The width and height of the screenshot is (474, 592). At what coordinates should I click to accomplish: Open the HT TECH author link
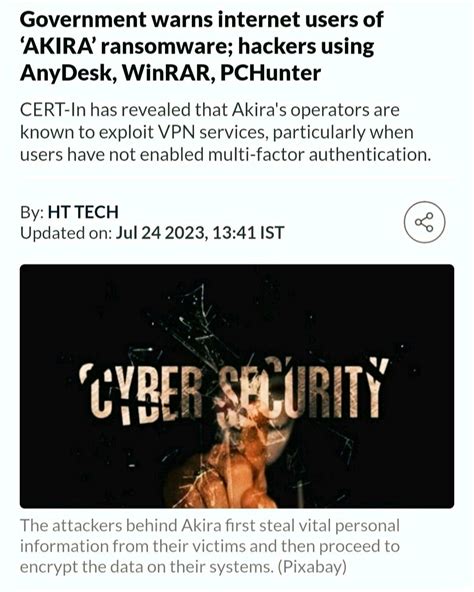click(83, 212)
